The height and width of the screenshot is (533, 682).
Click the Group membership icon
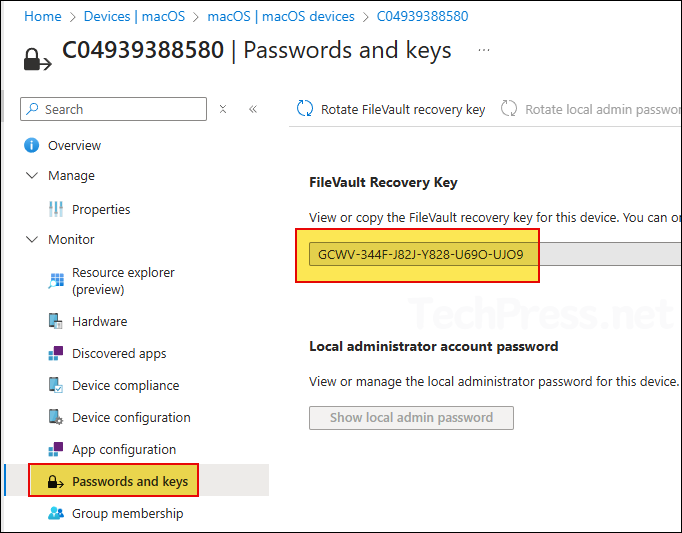[x=56, y=514]
